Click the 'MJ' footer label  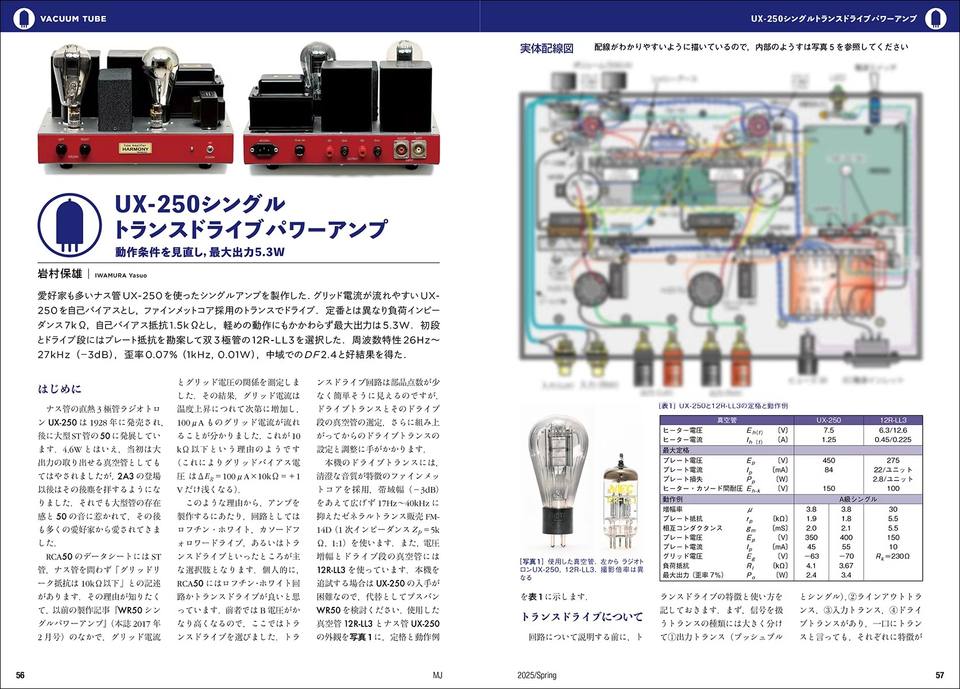pos(437,675)
